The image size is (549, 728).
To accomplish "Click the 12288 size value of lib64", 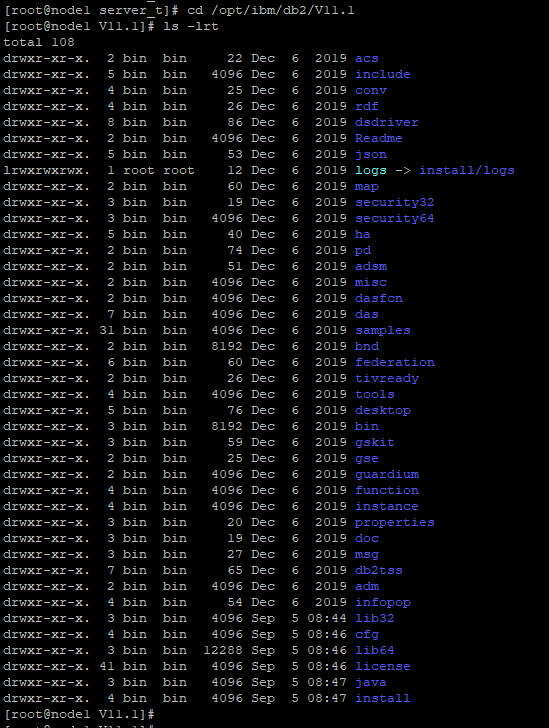I will tap(223, 651).
